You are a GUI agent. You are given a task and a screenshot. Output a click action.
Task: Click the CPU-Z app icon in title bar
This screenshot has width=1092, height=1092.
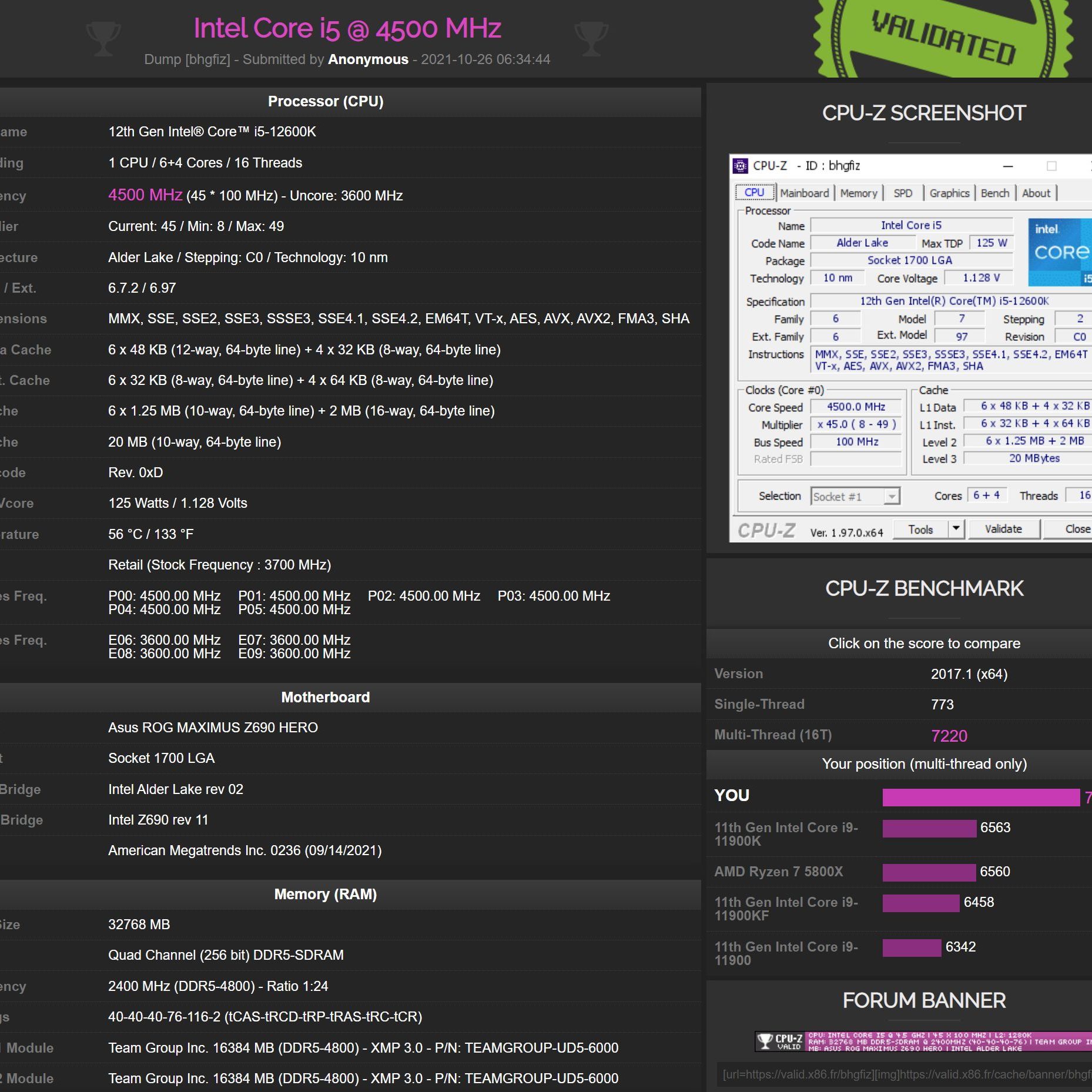coord(741,166)
